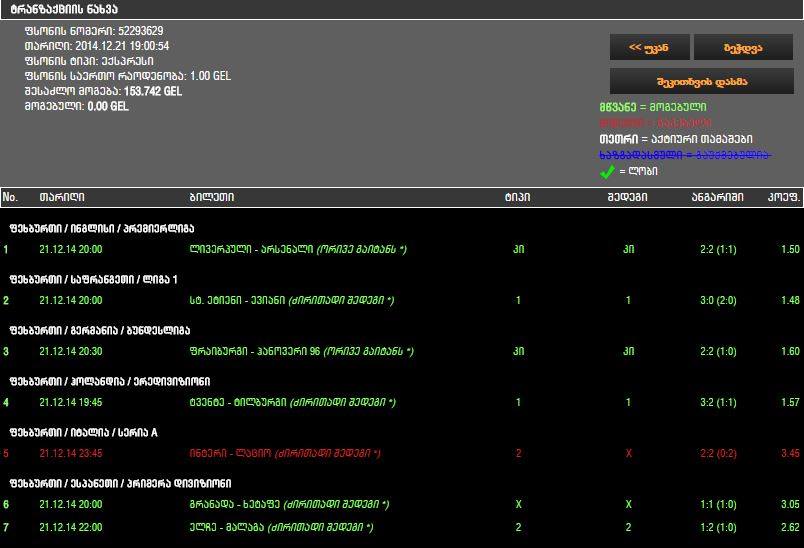Click the odds value 3.05

point(790,504)
